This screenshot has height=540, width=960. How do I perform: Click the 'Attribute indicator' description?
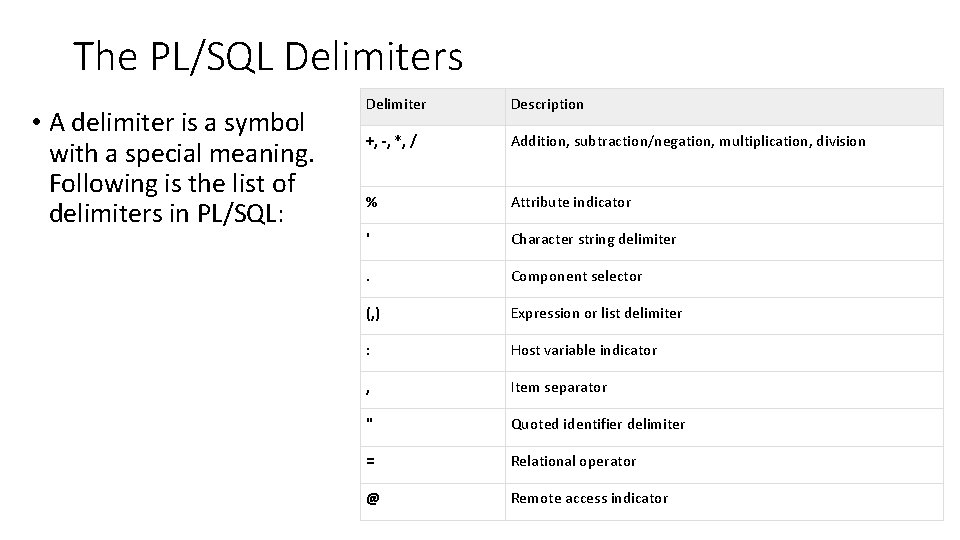(x=571, y=202)
